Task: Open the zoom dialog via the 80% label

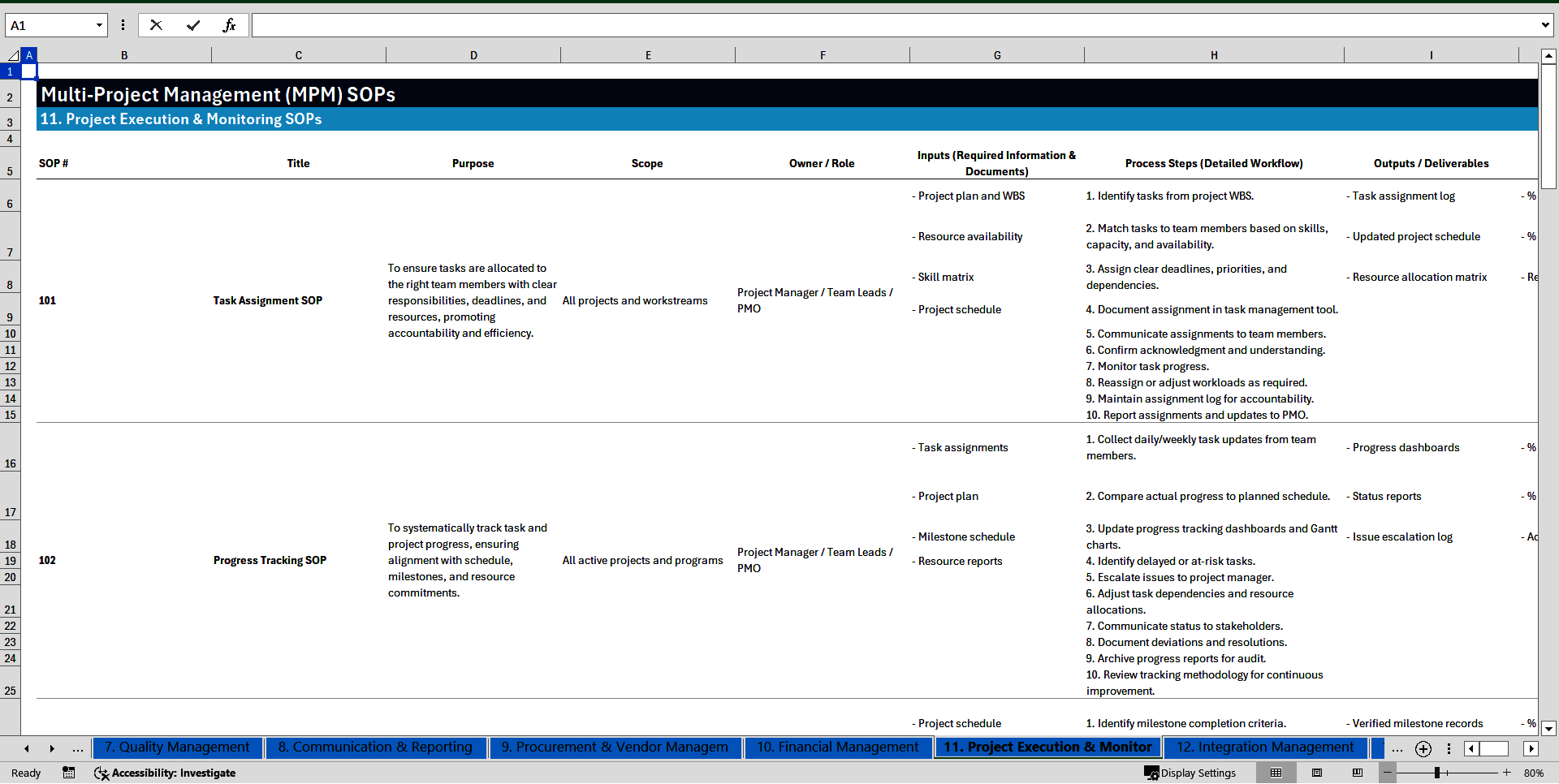Action: click(x=1534, y=773)
